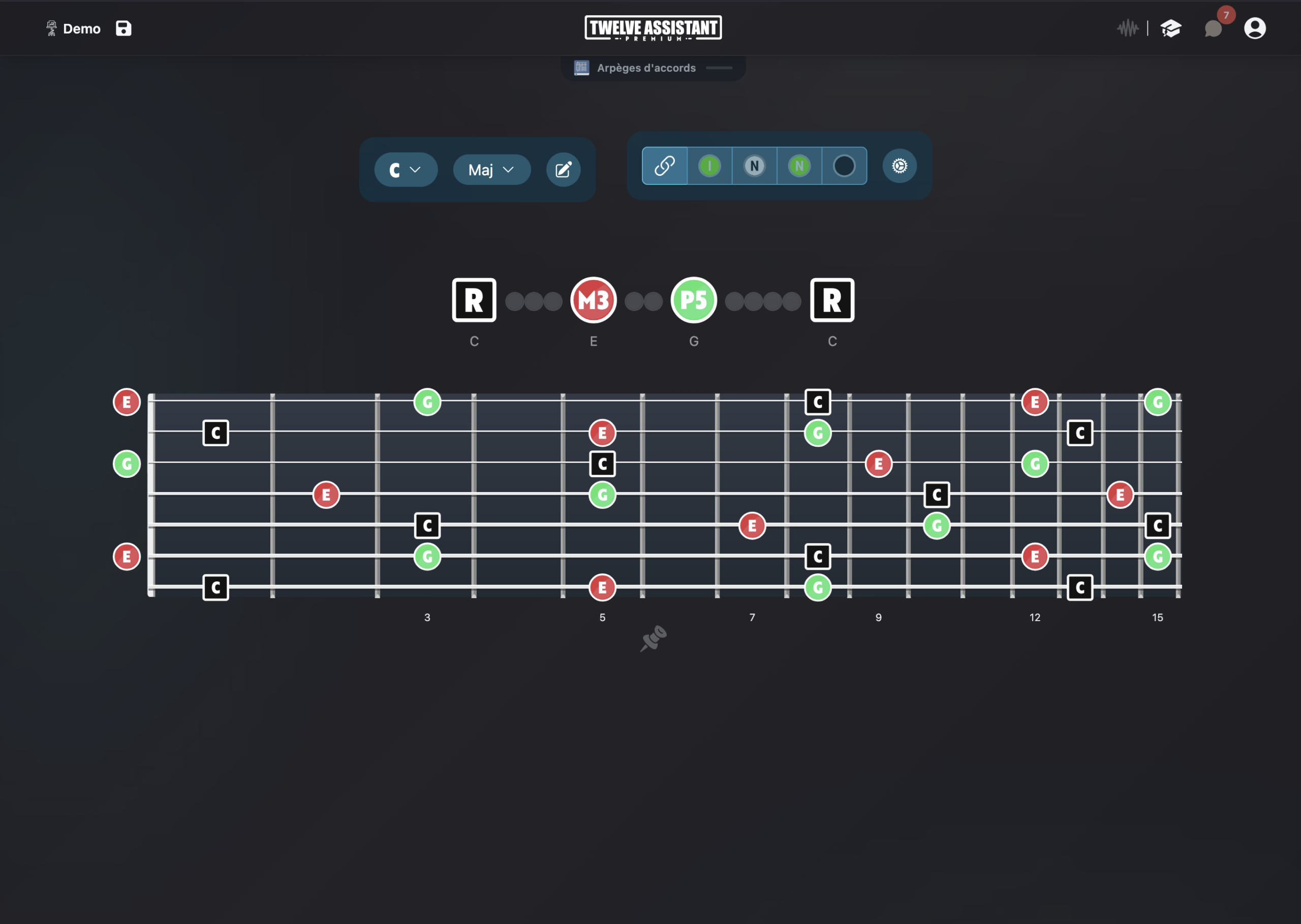Click the save disk icon
1301x924 pixels.
click(x=123, y=28)
